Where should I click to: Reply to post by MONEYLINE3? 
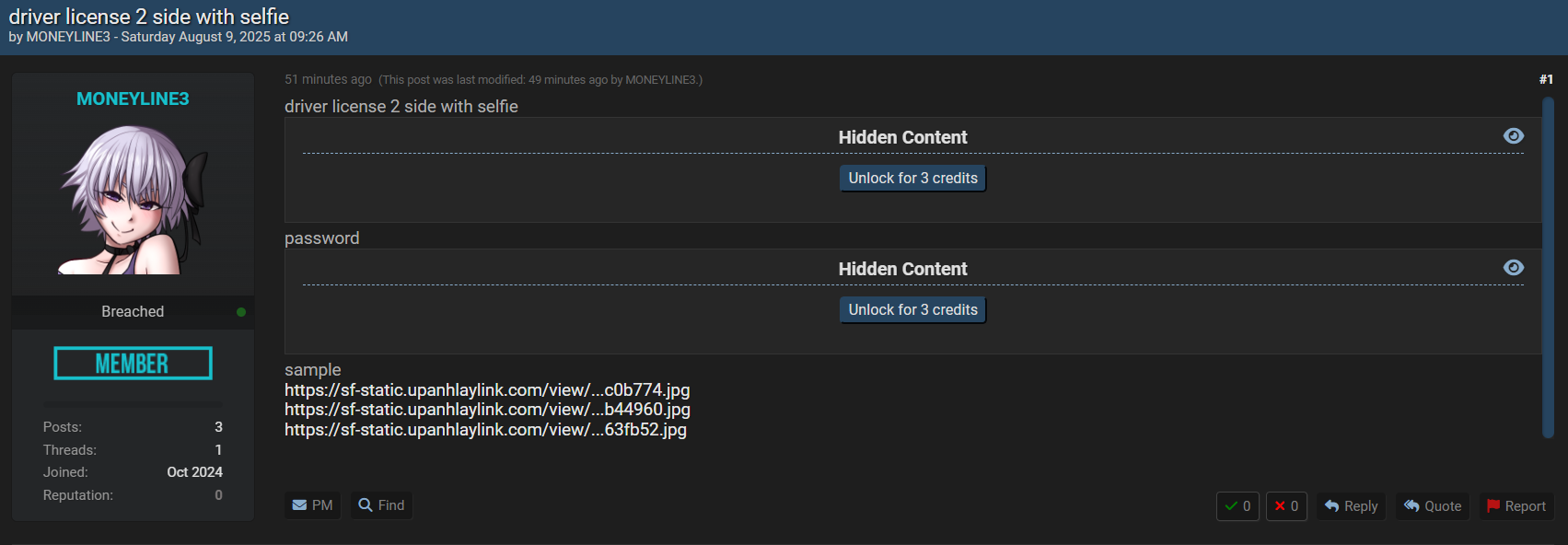coord(1351,506)
